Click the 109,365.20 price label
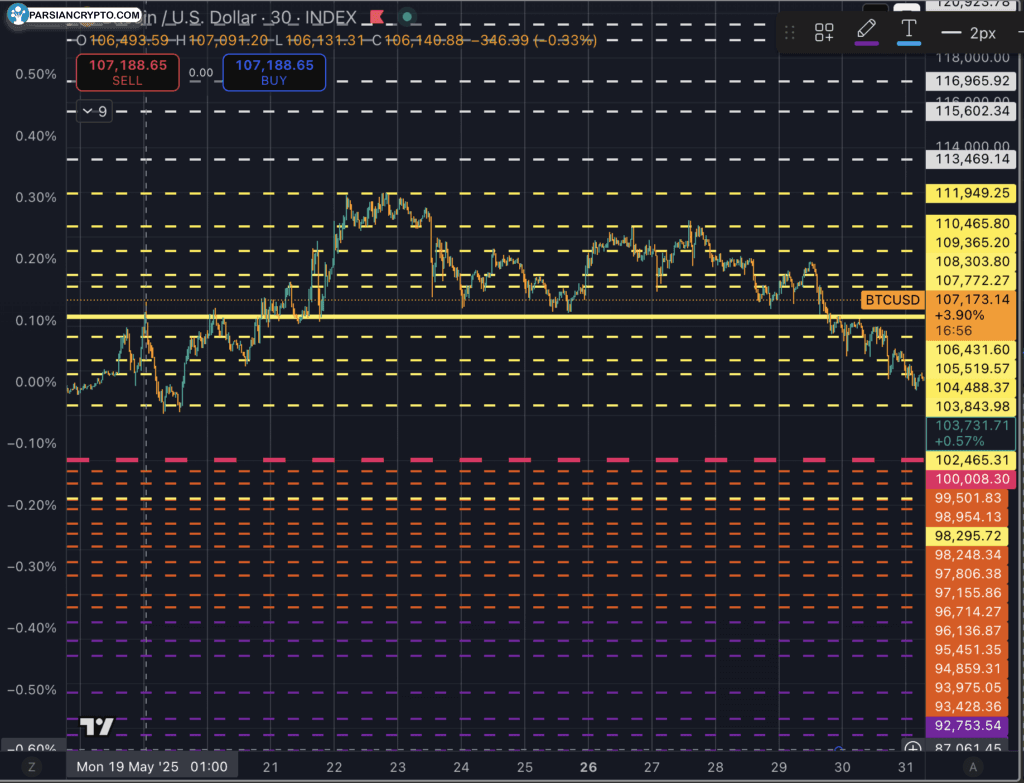The width and height of the screenshot is (1024, 783). pyautogui.click(x=971, y=243)
